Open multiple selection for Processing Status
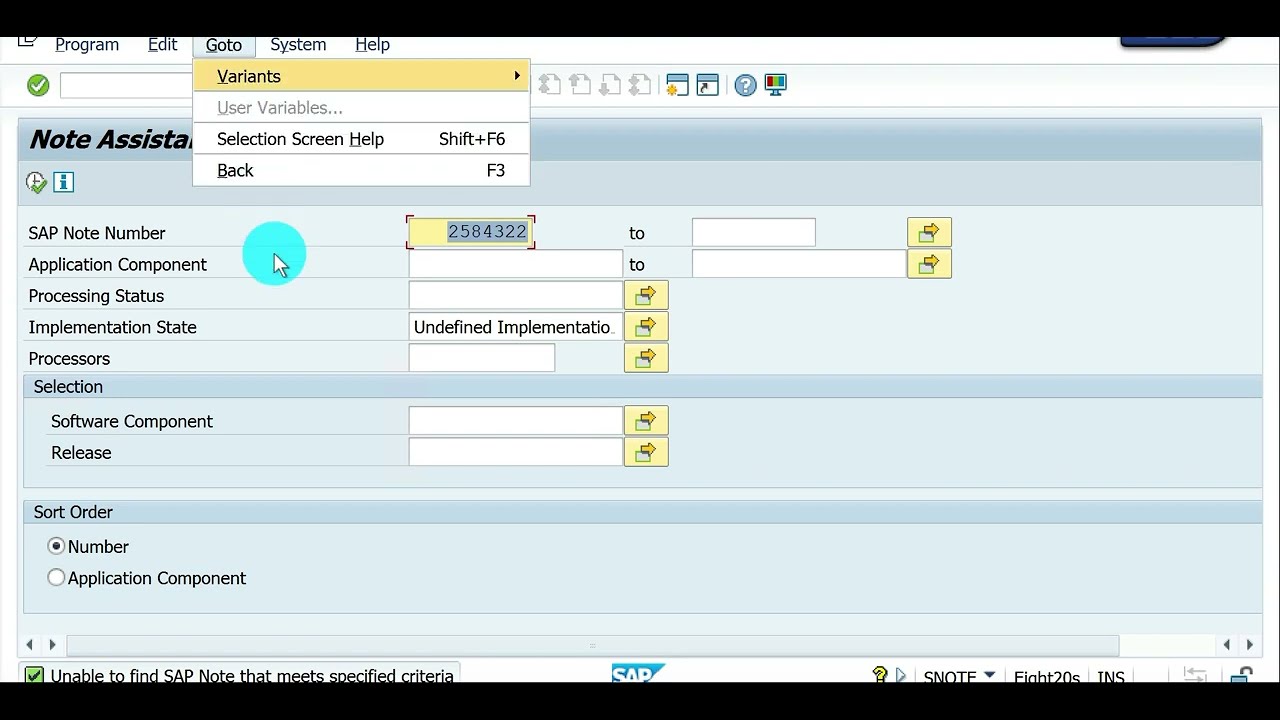This screenshot has height=720, width=1280. [x=646, y=295]
